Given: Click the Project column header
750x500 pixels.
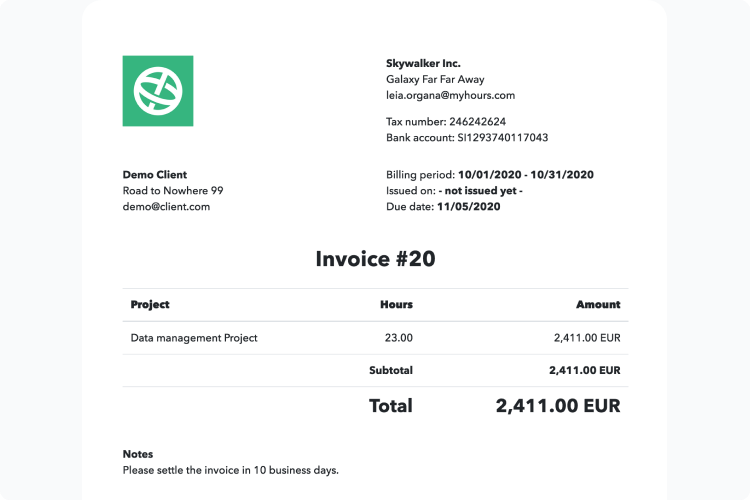Looking at the screenshot, I should (150, 304).
